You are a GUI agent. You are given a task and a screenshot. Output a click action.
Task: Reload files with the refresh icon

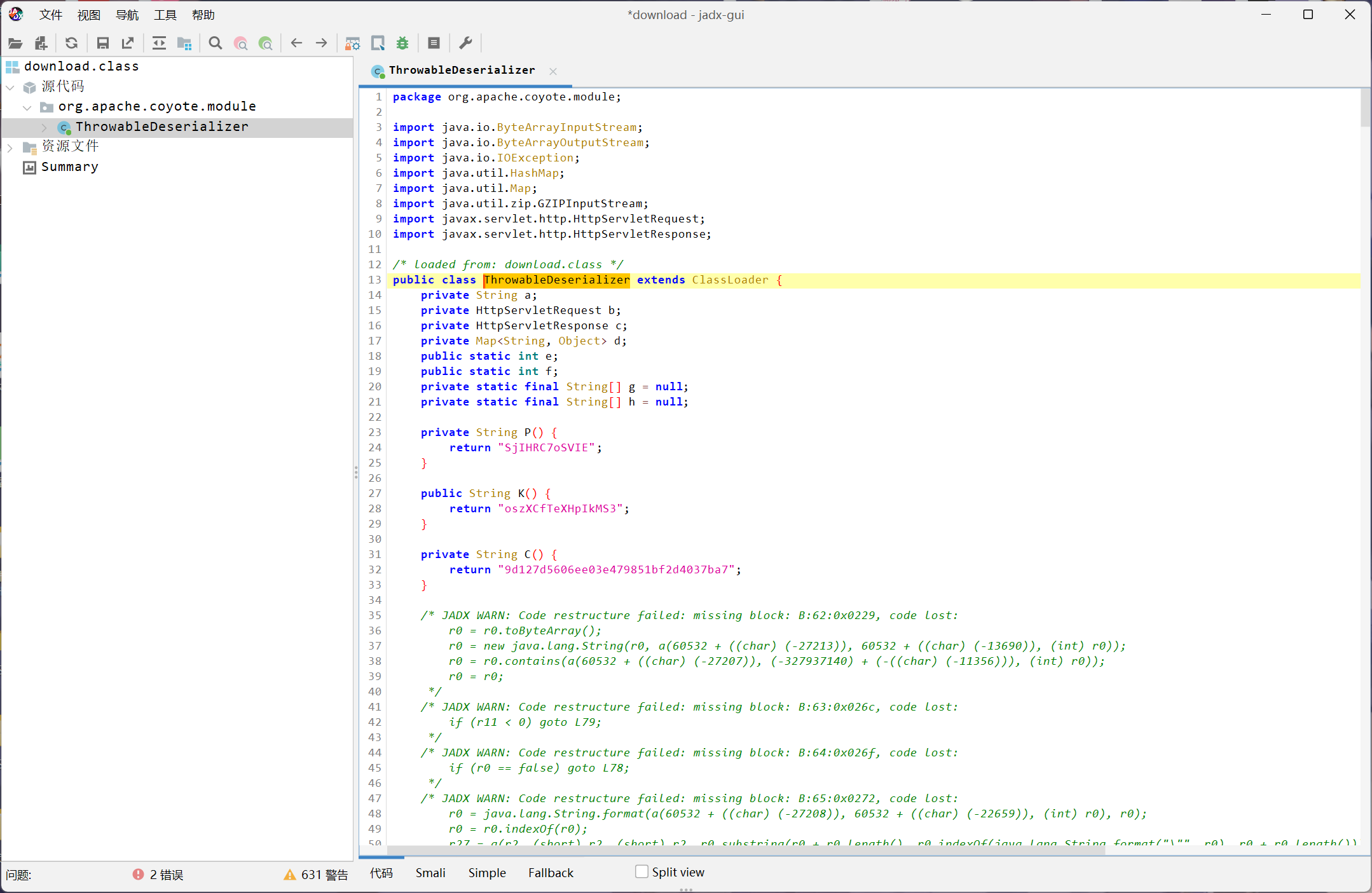71,43
